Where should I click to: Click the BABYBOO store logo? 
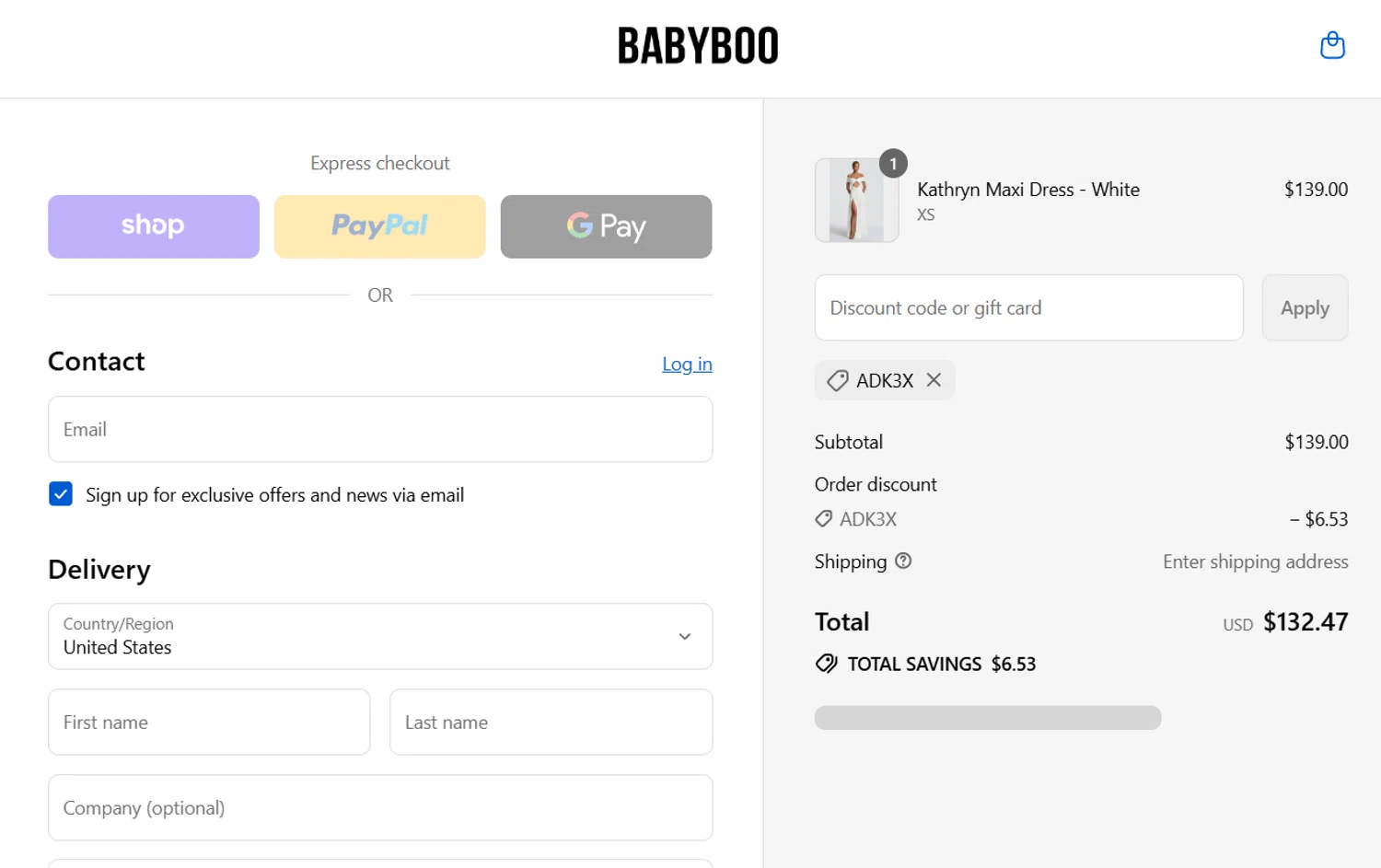pyautogui.click(x=698, y=46)
